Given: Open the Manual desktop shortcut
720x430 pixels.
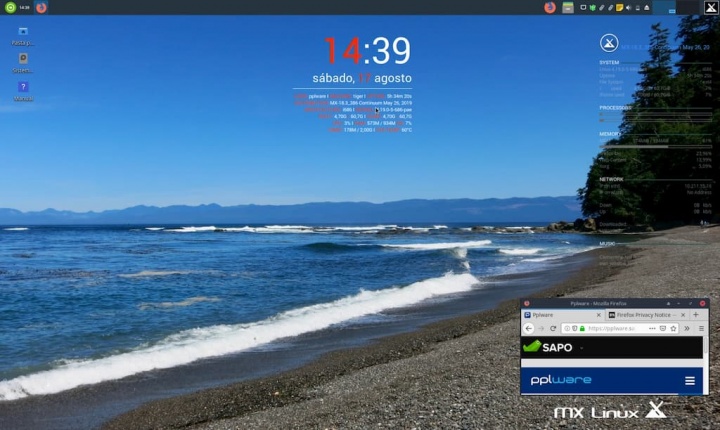Looking at the screenshot, I should pos(23,87).
